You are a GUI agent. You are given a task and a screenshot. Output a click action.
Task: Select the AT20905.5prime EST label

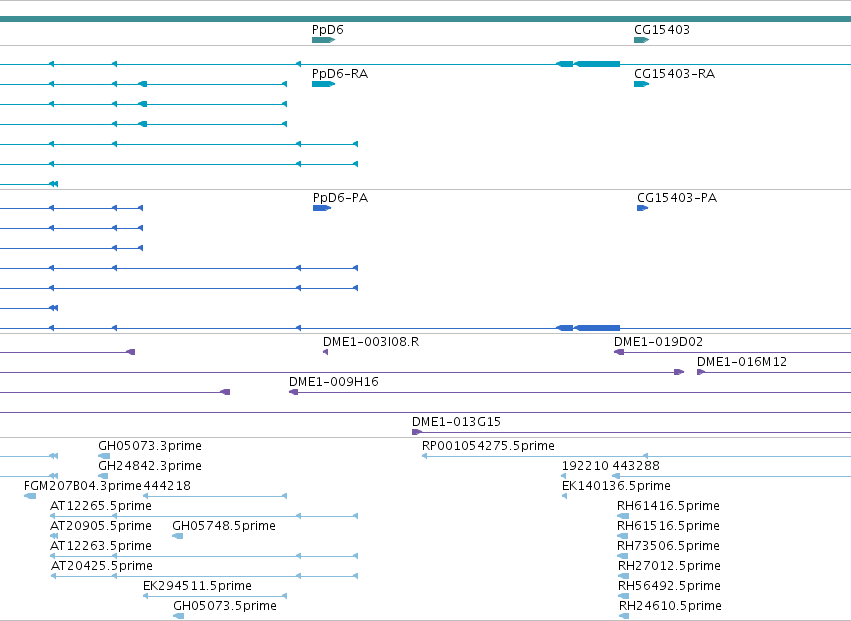coord(101,526)
